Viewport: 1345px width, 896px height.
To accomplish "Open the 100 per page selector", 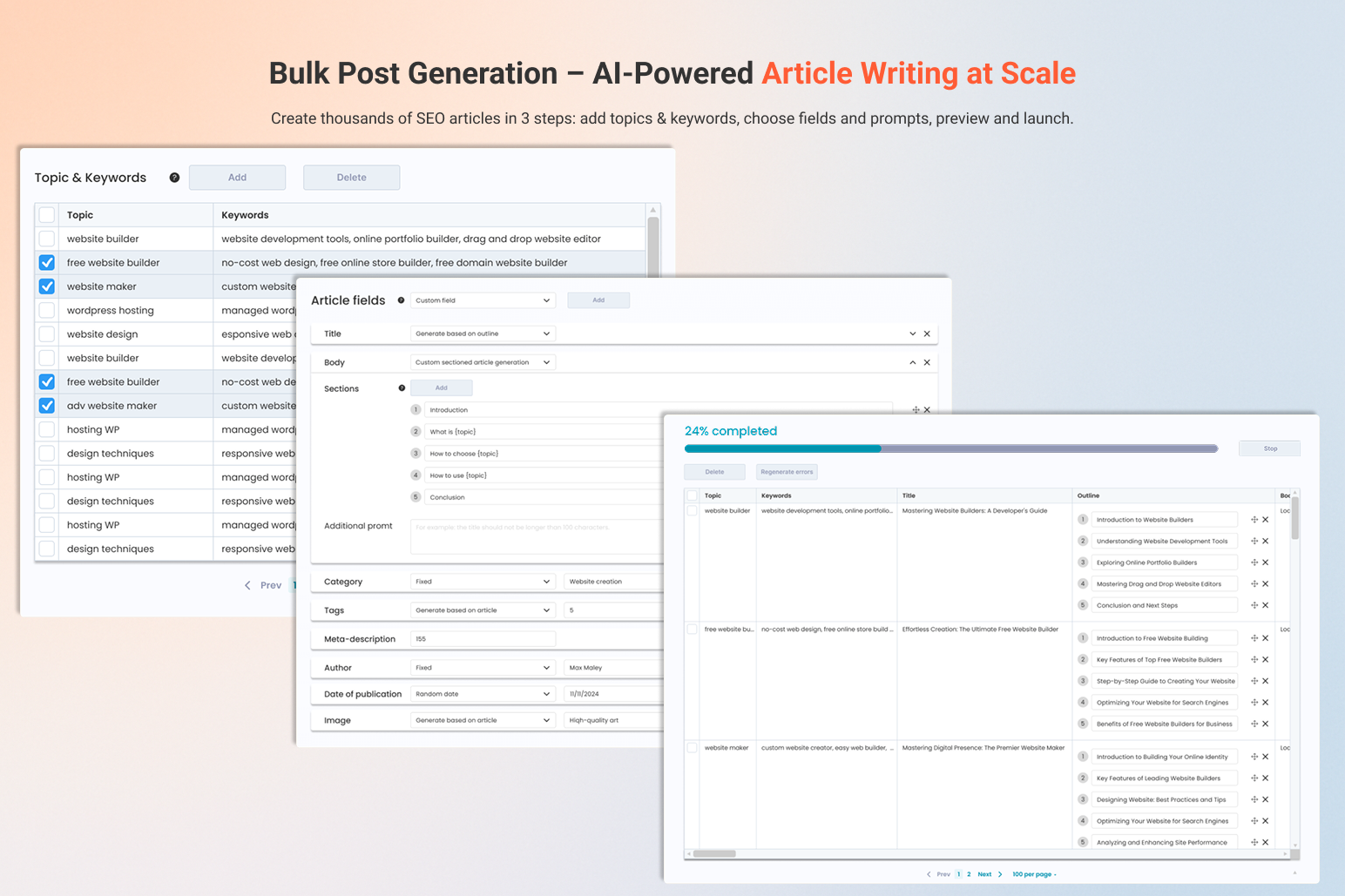I will pyautogui.click(x=1034, y=873).
